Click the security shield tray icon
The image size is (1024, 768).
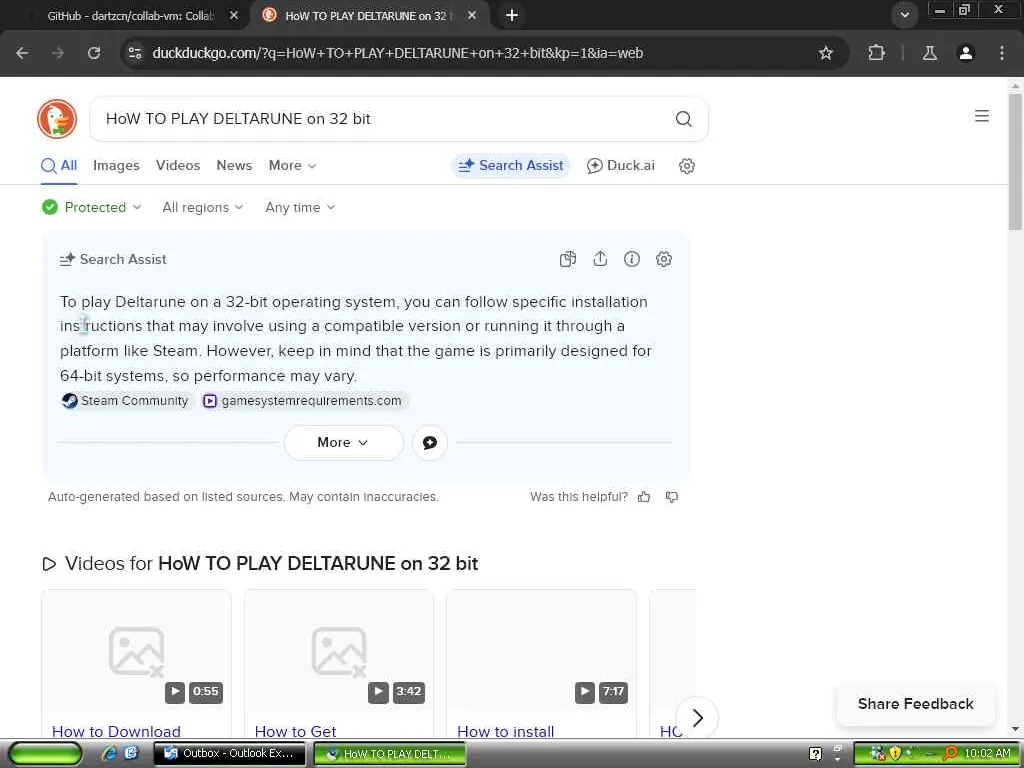(x=895, y=754)
